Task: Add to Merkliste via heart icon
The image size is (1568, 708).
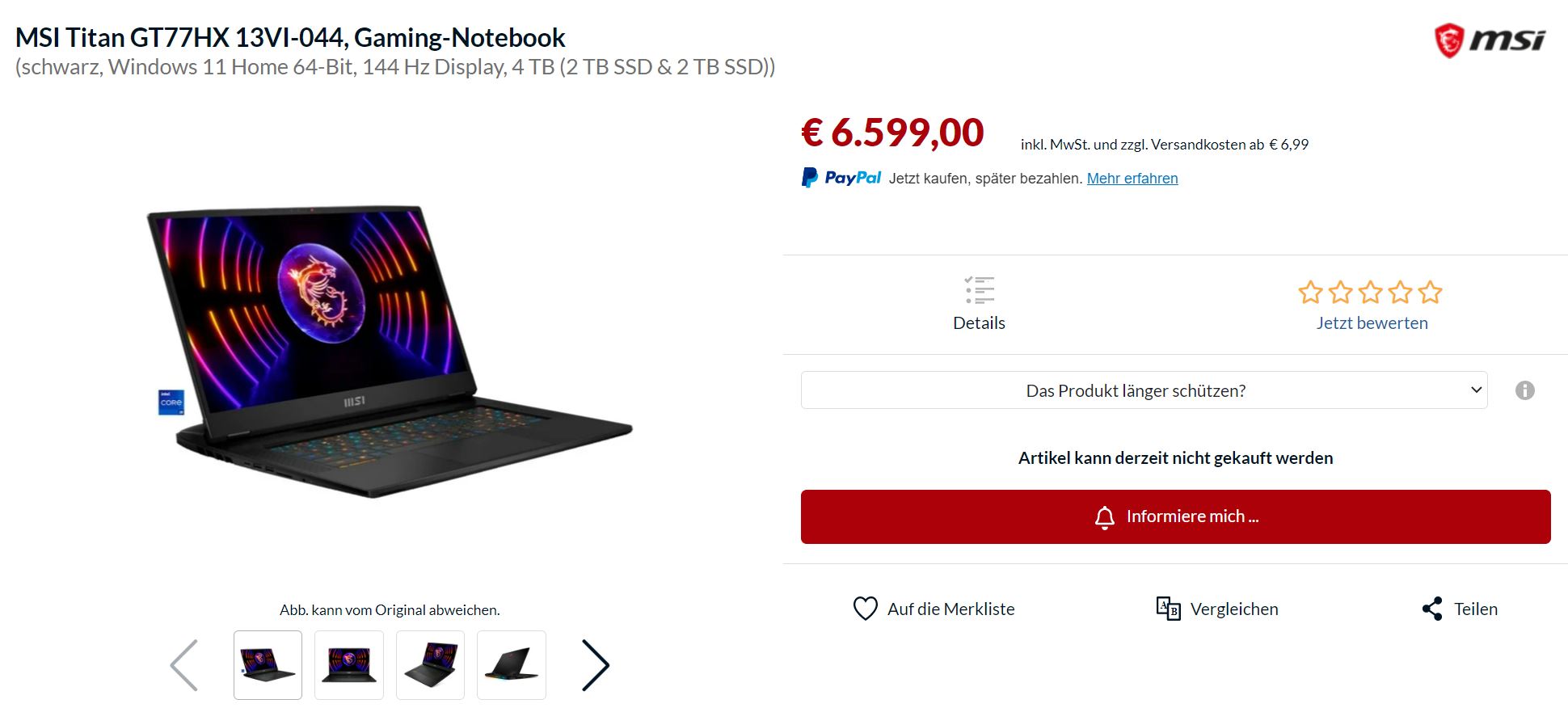Action: pos(865,609)
